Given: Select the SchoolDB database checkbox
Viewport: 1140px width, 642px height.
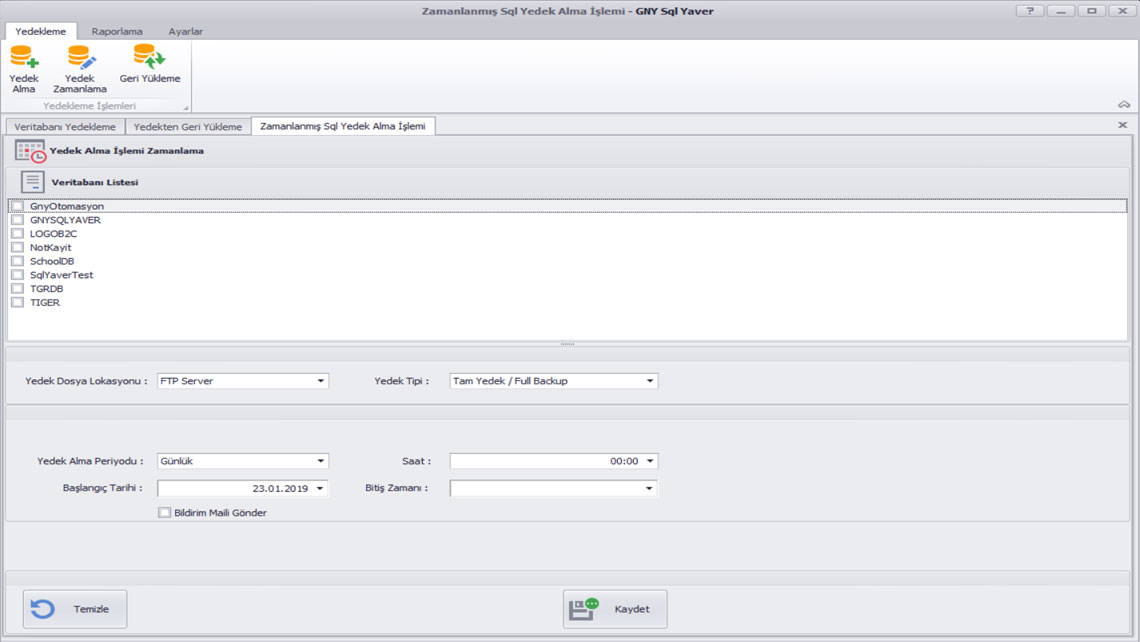Looking at the screenshot, I should tap(18, 261).
